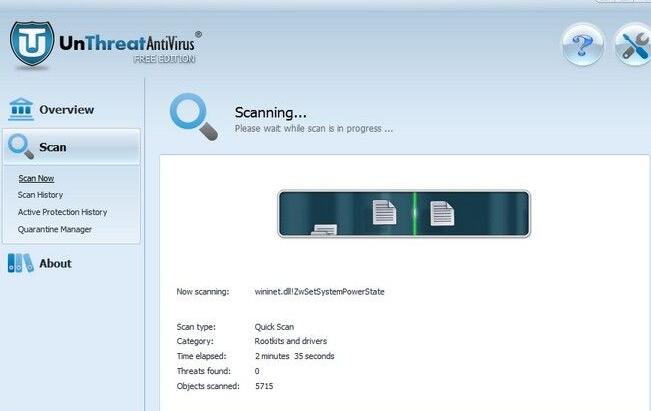This screenshot has height=411, width=651.
Task: Click the 'Scan type:' label
Action: (x=196, y=327)
